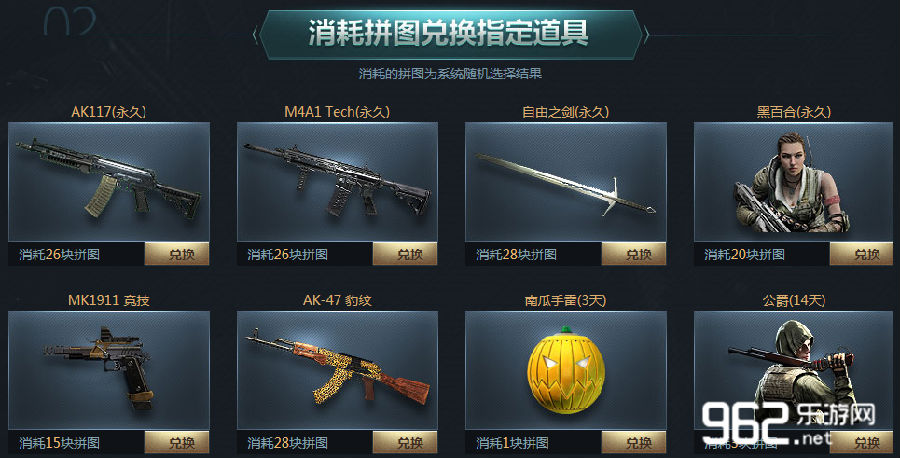
Task: Redeem the MK1911 竞技 pistol
Action: click(x=177, y=442)
